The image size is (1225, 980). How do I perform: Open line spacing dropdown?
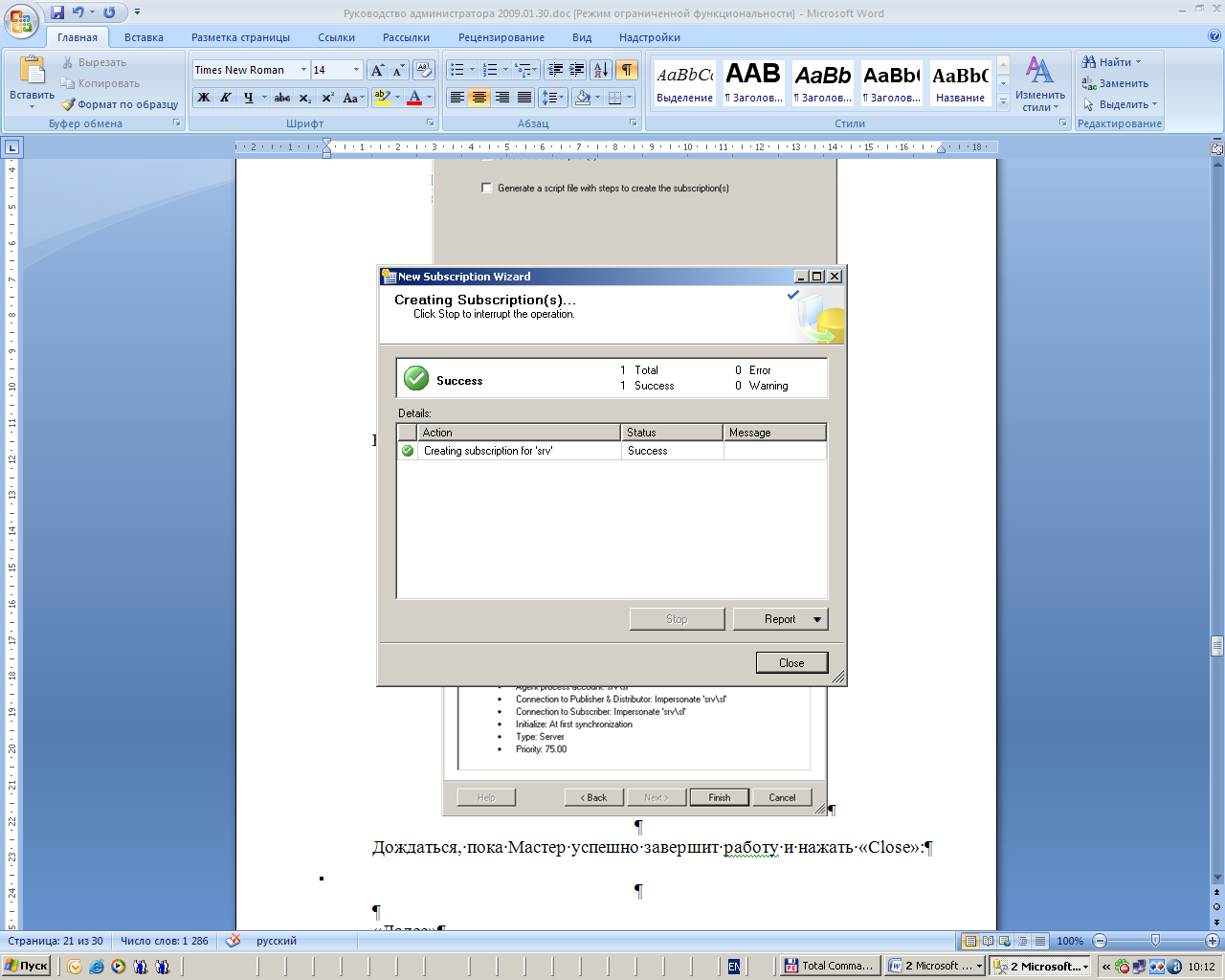pyautogui.click(x=553, y=98)
